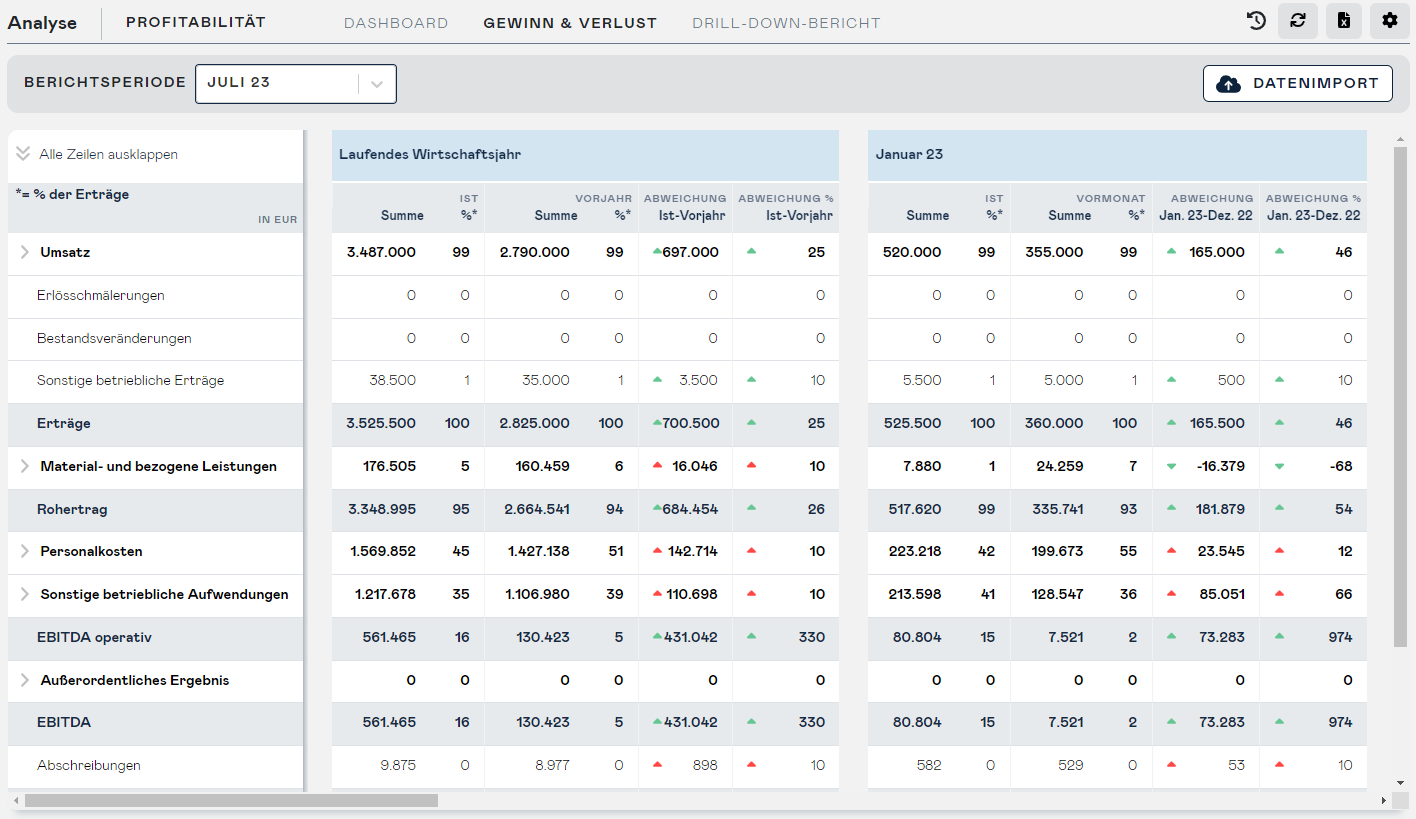Viewport: 1416px width, 819px height.
Task: Click scroll down arrow on vertical scrollbar
Action: (x=1400, y=783)
